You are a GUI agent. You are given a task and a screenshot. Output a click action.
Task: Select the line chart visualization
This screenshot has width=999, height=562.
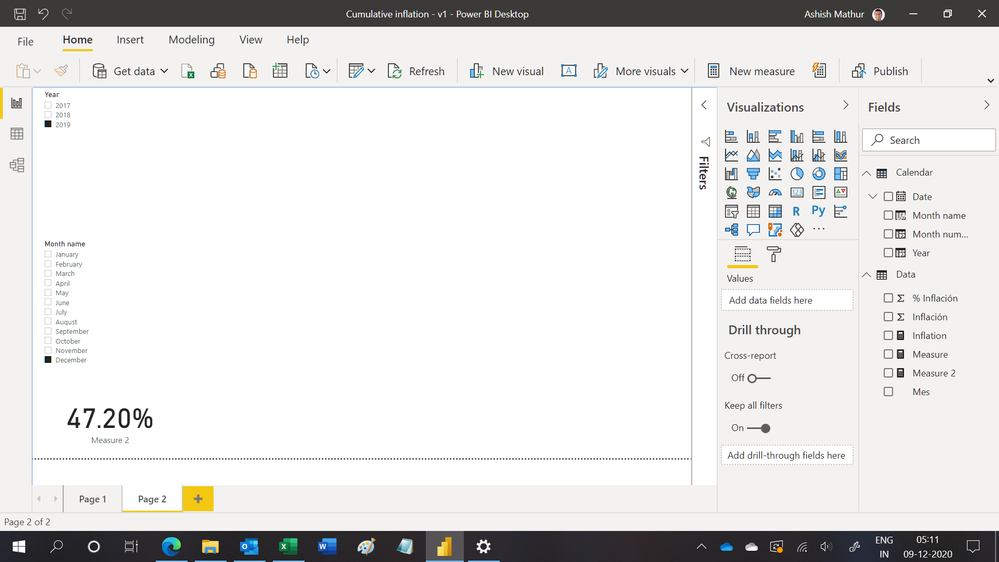731,155
